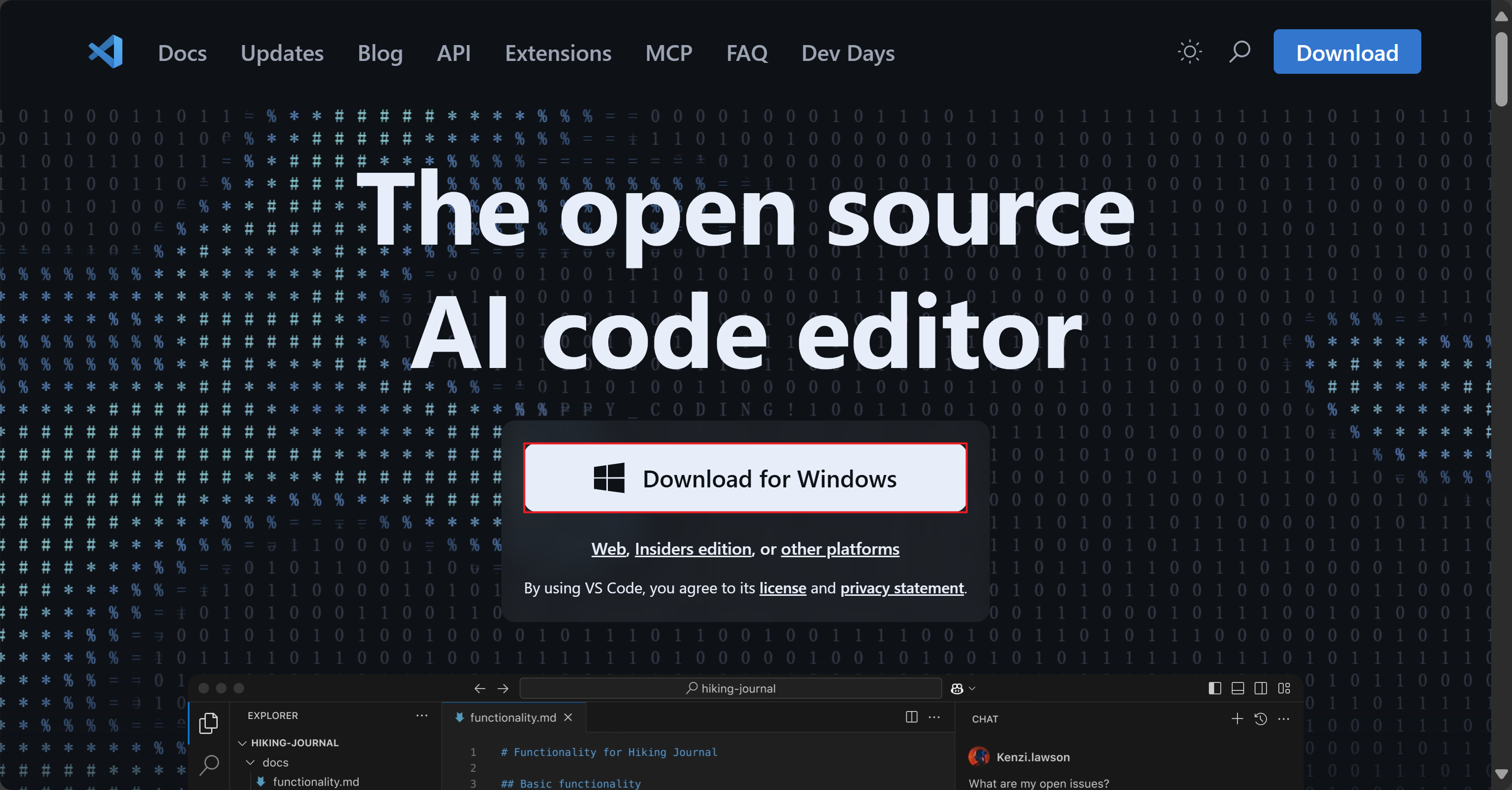Select API in the top navigation

(453, 53)
